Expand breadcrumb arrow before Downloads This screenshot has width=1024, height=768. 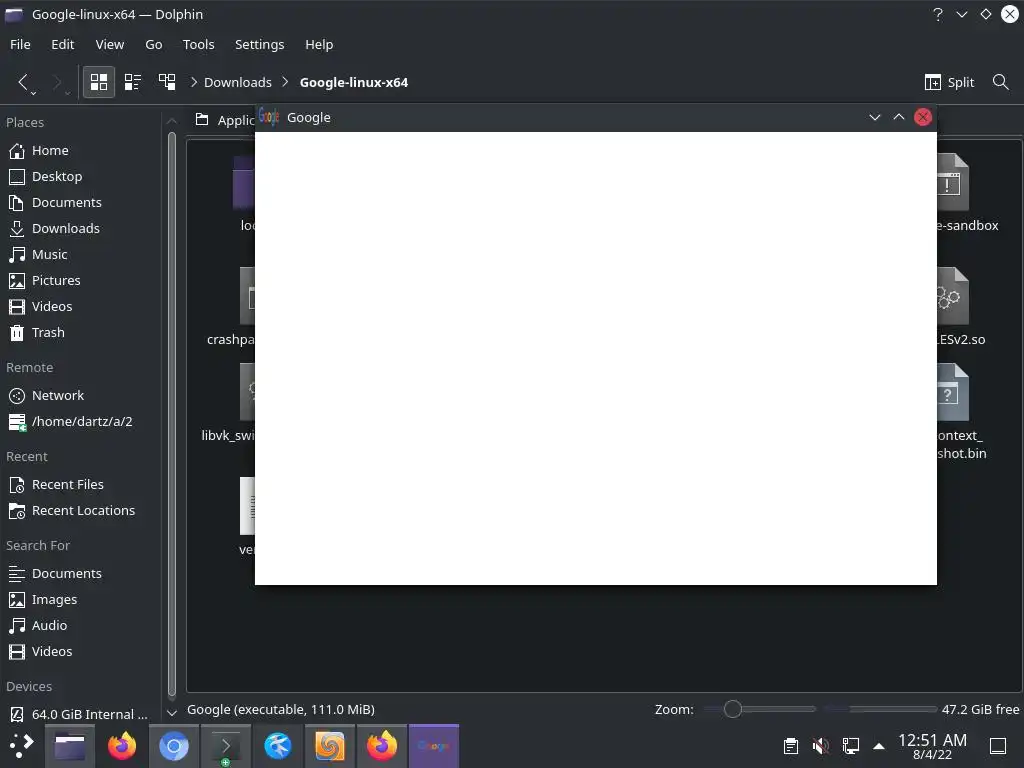point(194,82)
